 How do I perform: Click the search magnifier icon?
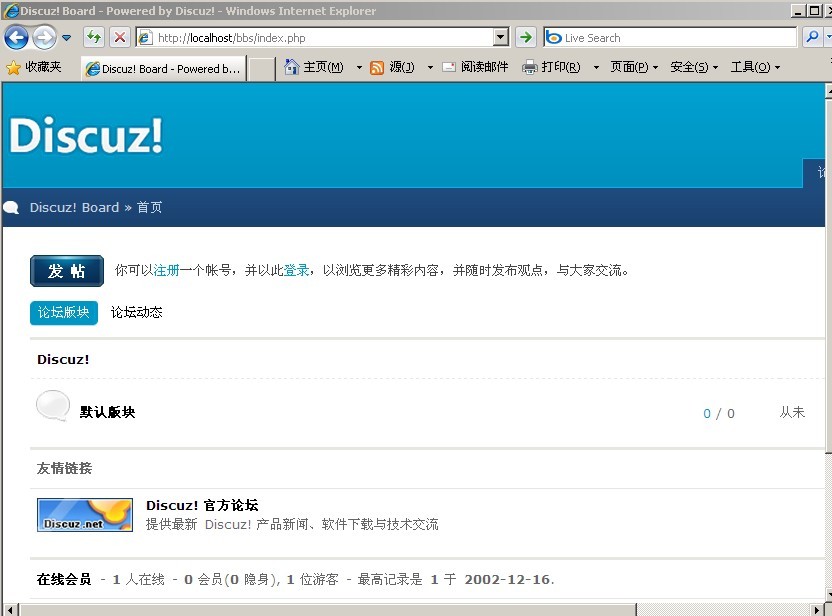pos(812,37)
